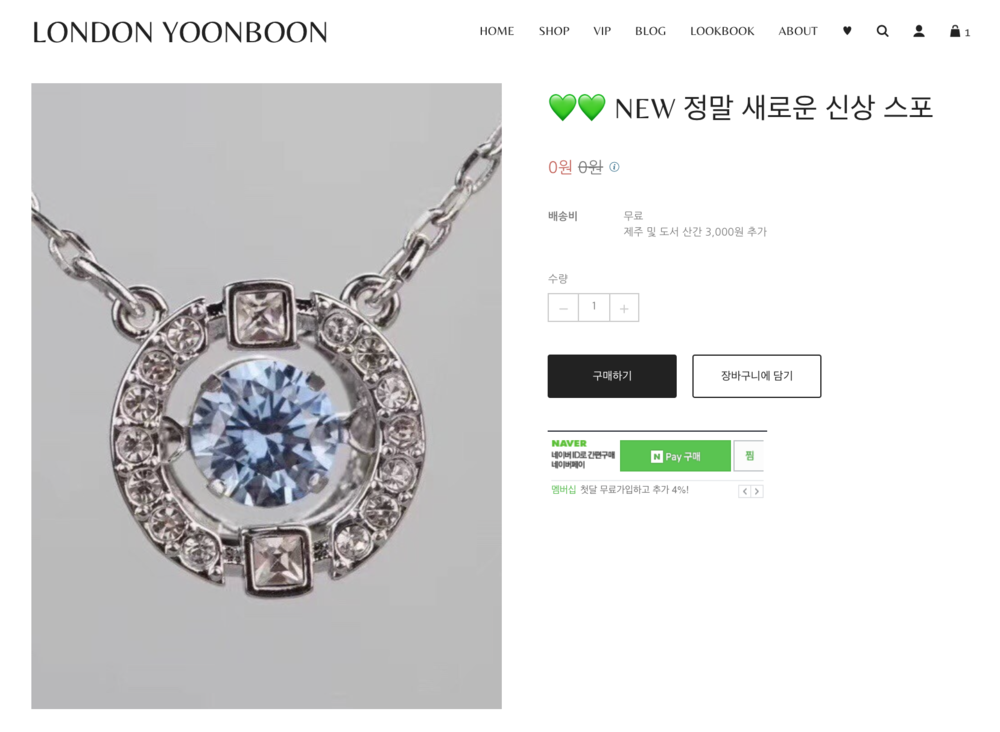Open the SHOP menu item
Screen dimensions: 1000x732
pyautogui.click(x=554, y=31)
